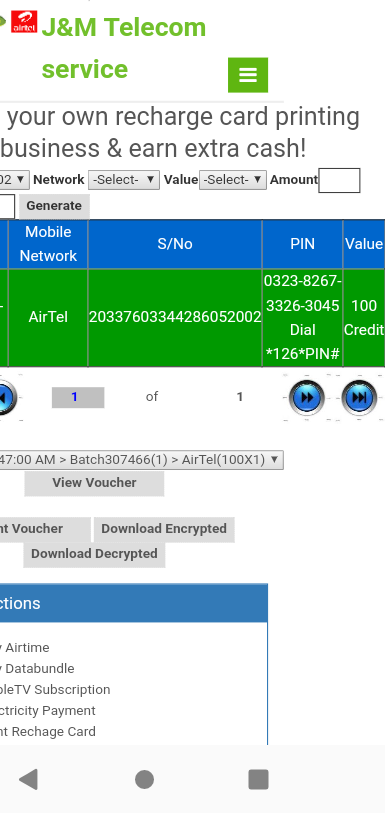Screen dimensions: 385x813
Task: Open the Airtime link
Action: [x=25, y=648]
